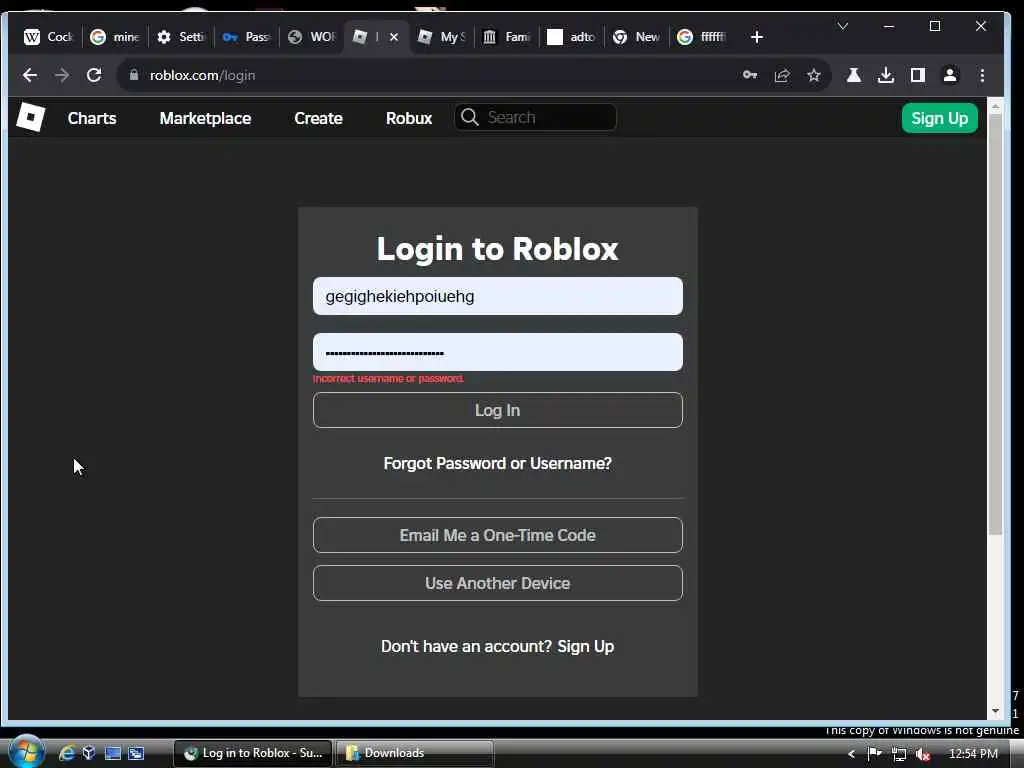Click the magnifier icon in Roblox search
Viewport: 1024px width, 768px height.
470,117
